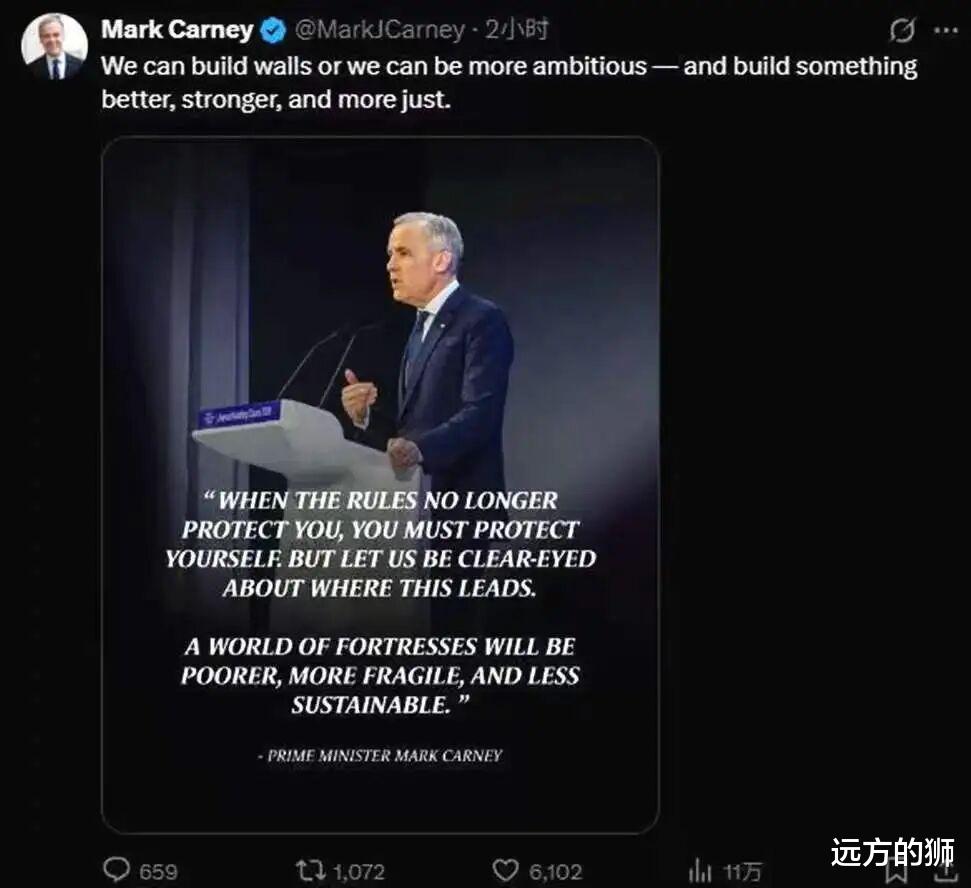Click the 2小时 post timestamp
Screen dimensions: 971x888
tap(516, 31)
